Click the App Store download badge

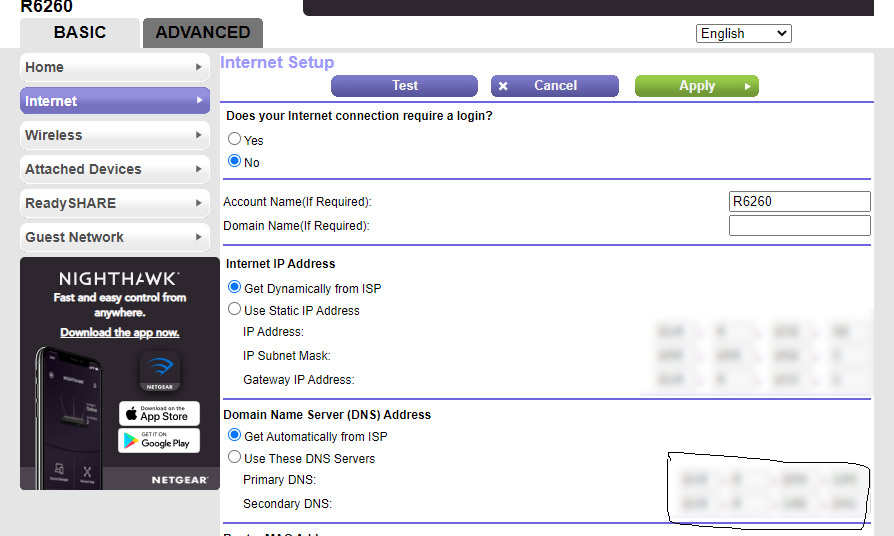159,413
